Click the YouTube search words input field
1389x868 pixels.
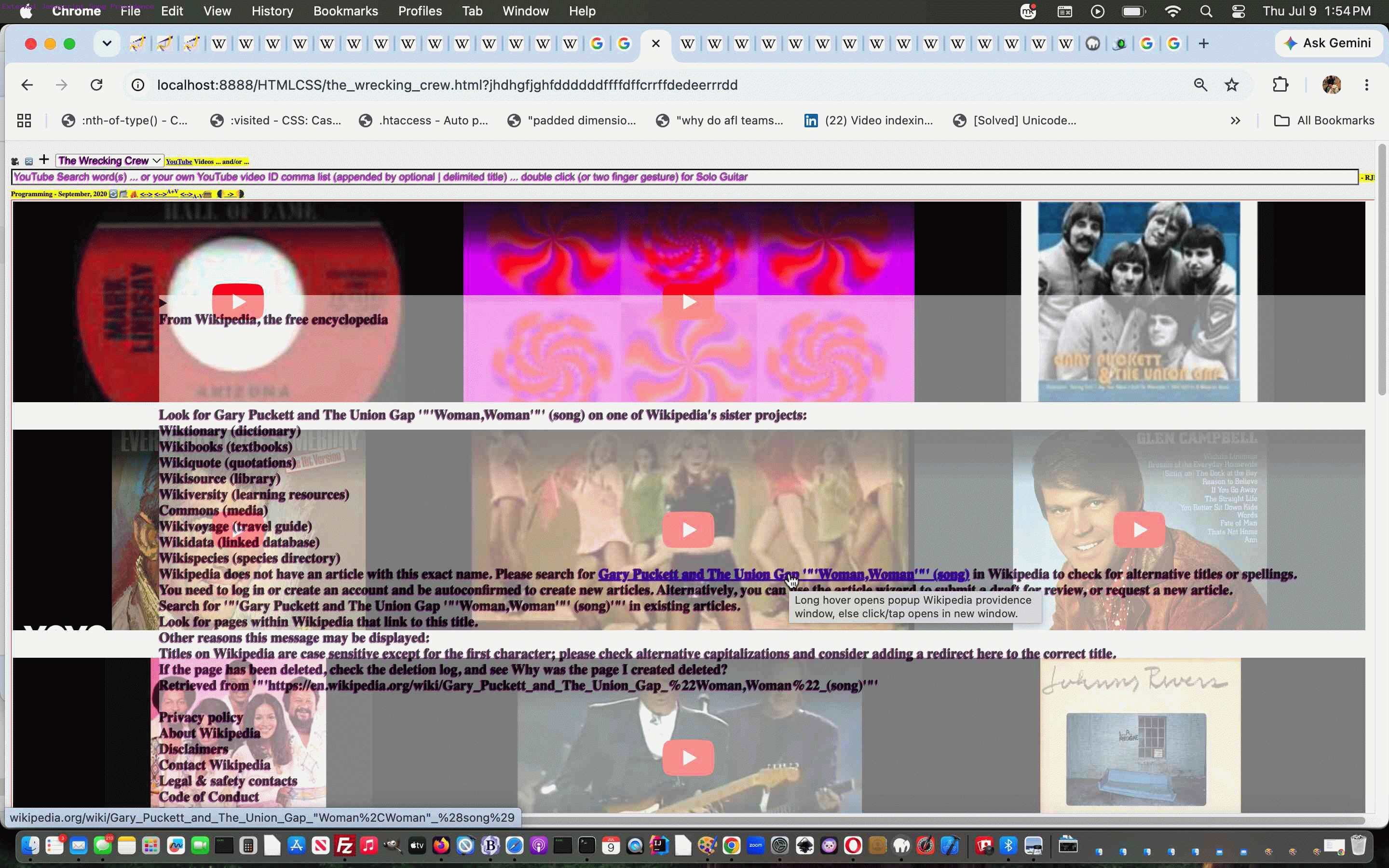click(x=685, y=177)
